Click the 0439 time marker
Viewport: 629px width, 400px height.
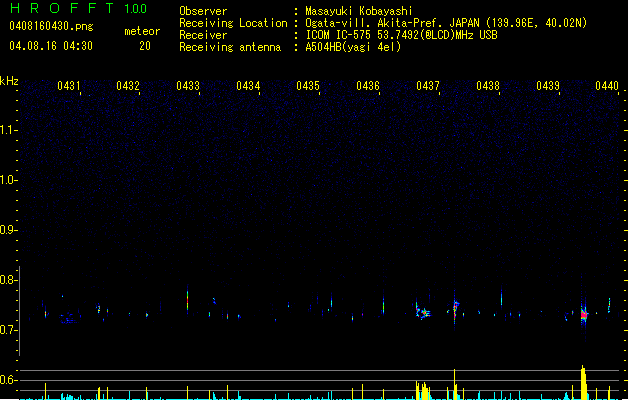click(x=548, y=86)
